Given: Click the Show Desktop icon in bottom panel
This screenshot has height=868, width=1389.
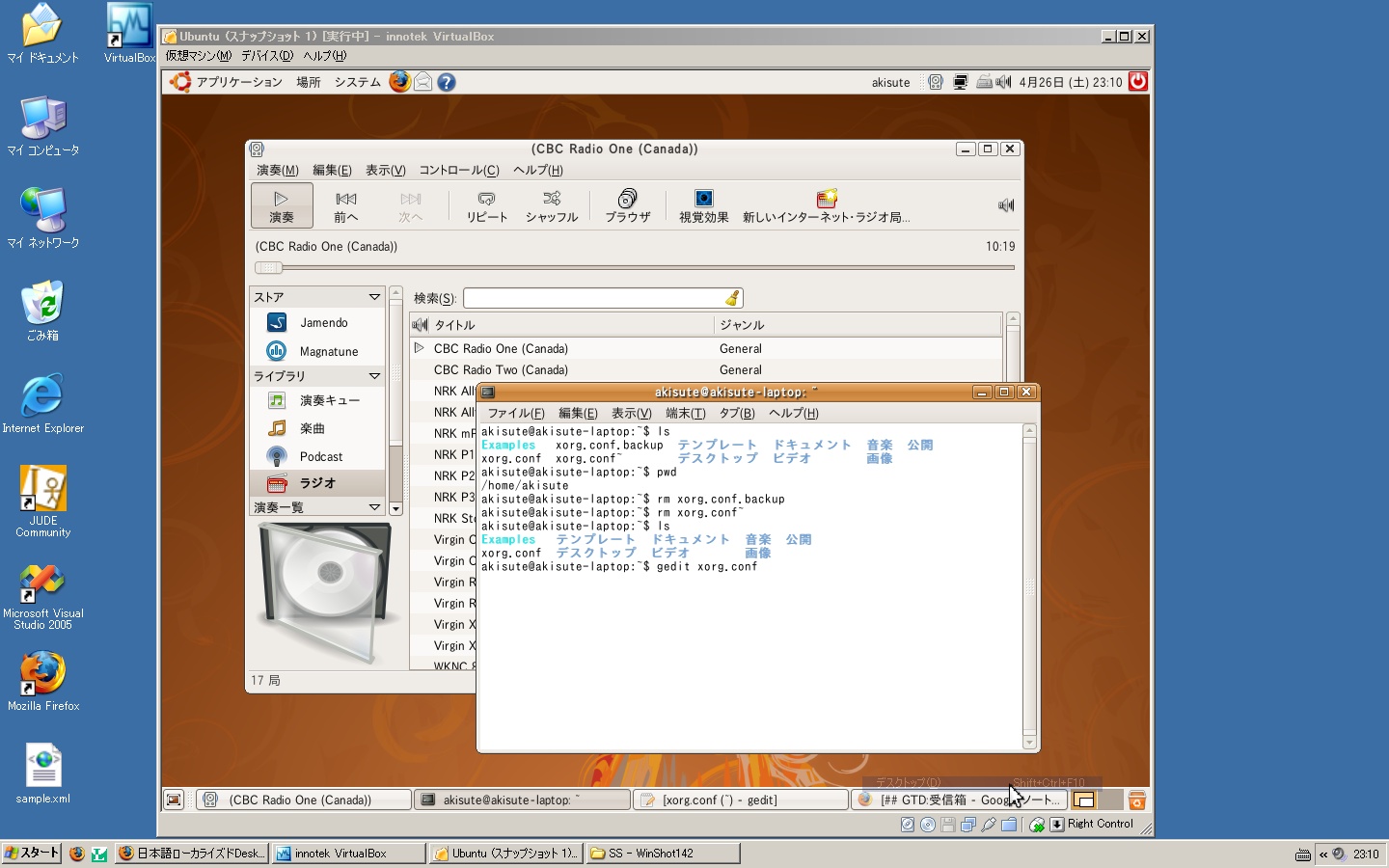Looking at the screenshot, I should coord(174,800).
